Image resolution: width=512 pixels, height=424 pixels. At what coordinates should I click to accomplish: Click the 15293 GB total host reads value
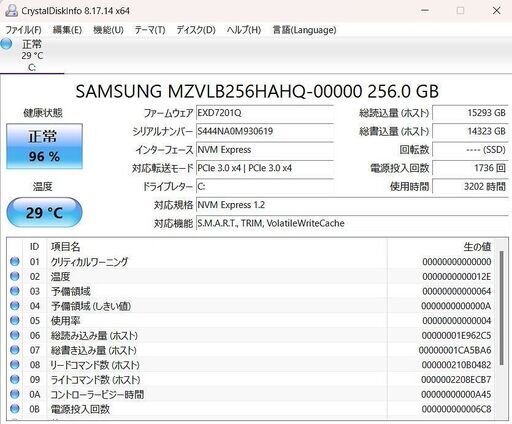coord(470,113)
